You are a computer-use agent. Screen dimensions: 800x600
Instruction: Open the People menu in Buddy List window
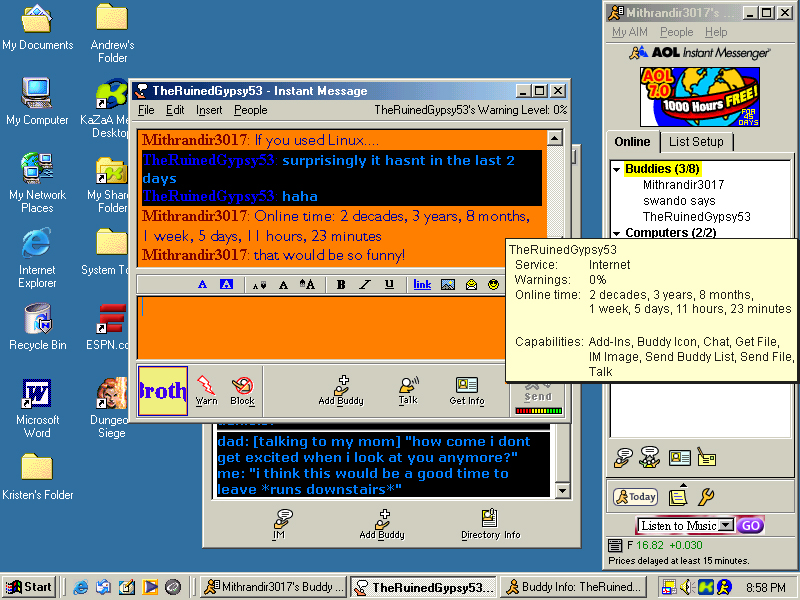click(x=677, y=32)
